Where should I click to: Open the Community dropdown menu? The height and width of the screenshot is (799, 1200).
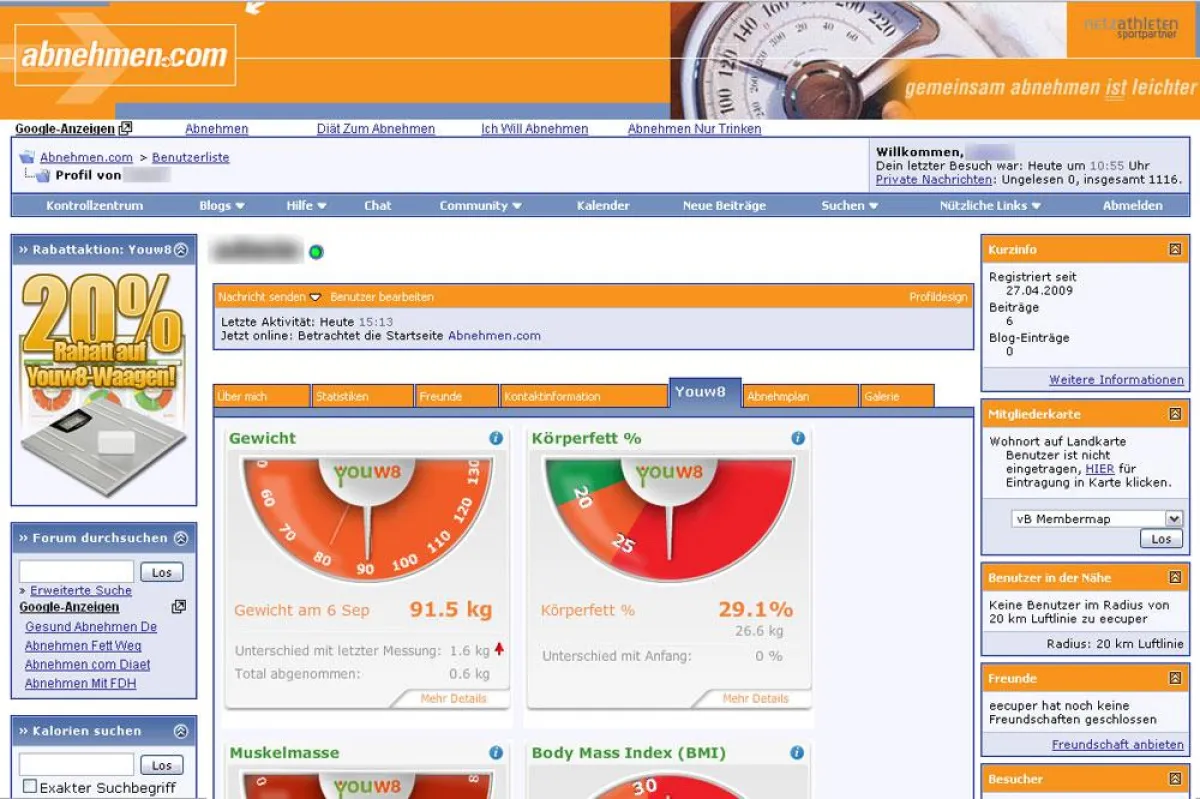[481, 205]
